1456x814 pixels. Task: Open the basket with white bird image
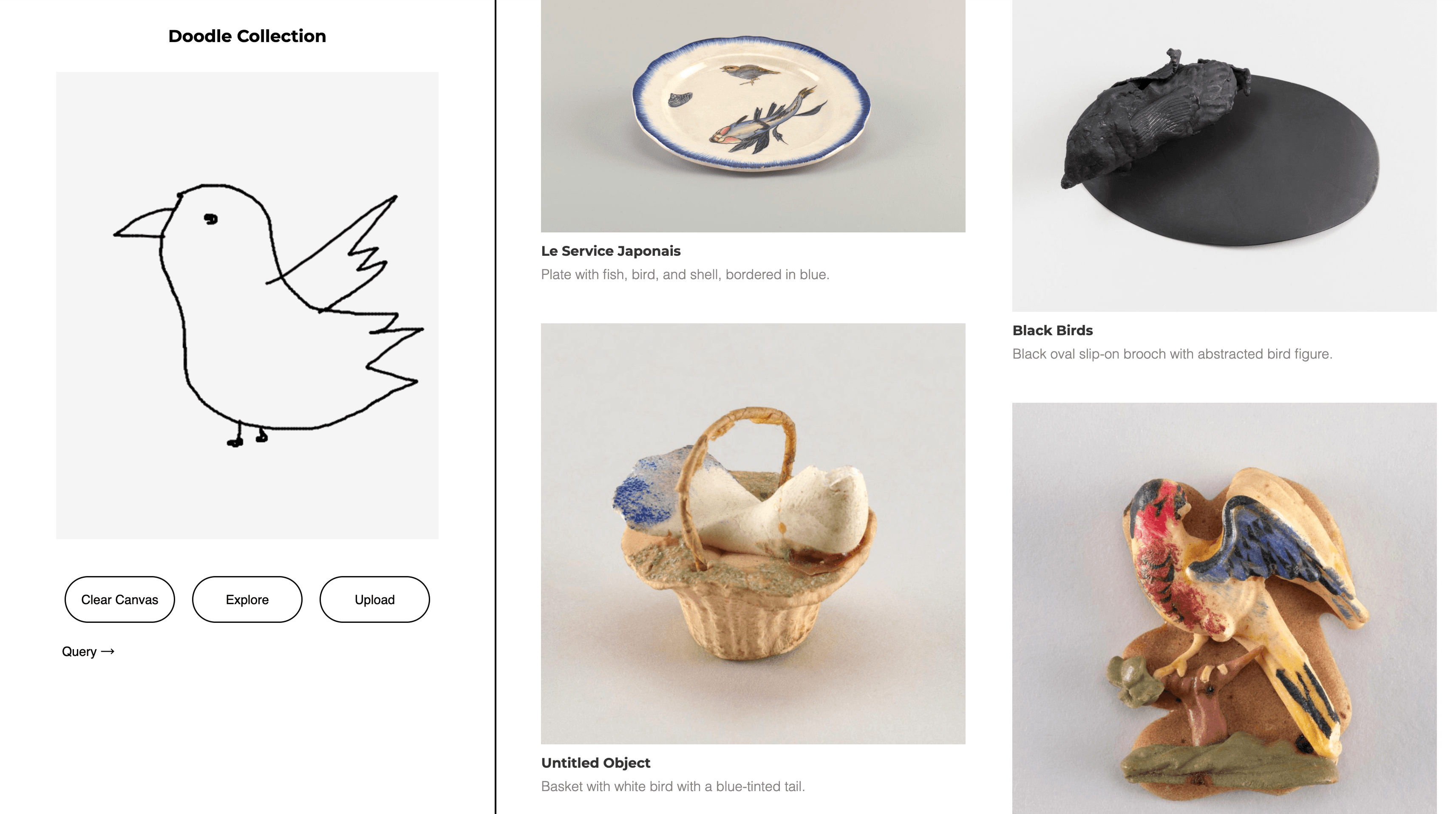point(753,533)
